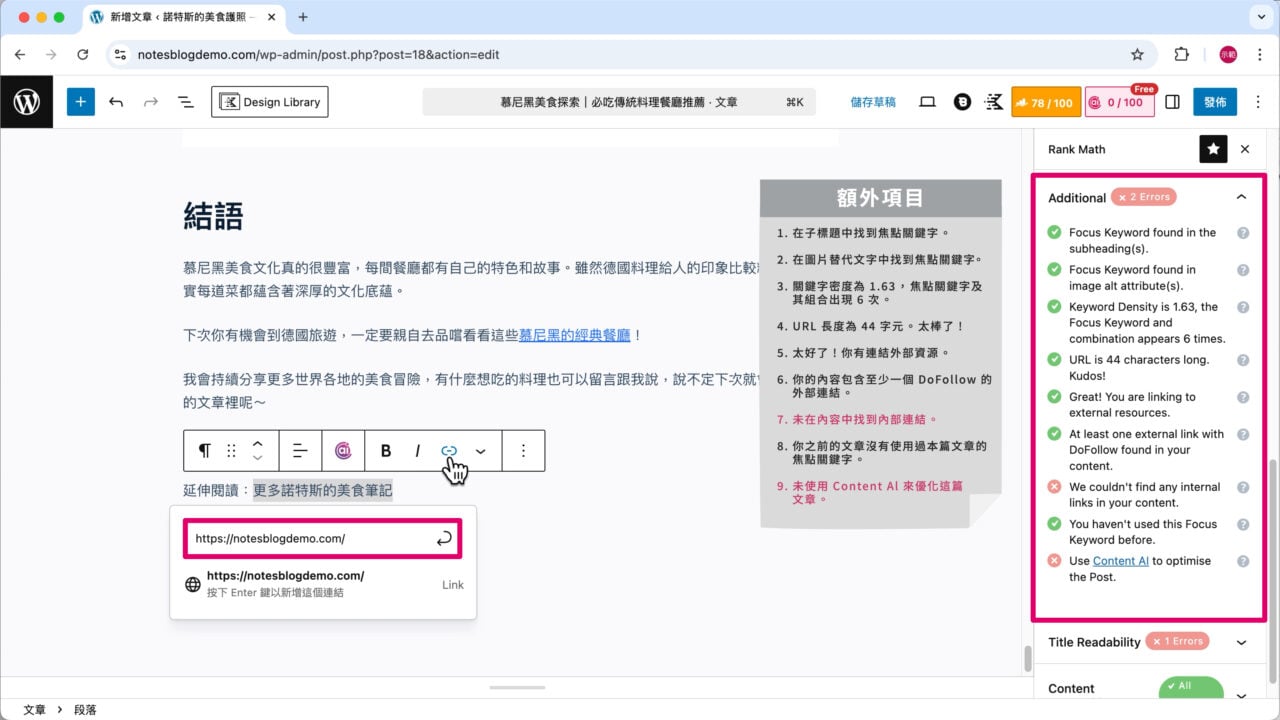Viewport: 1280px width, 720px height.
Task: Click the blue 發佈 publish button
Action: point(1214,101)
